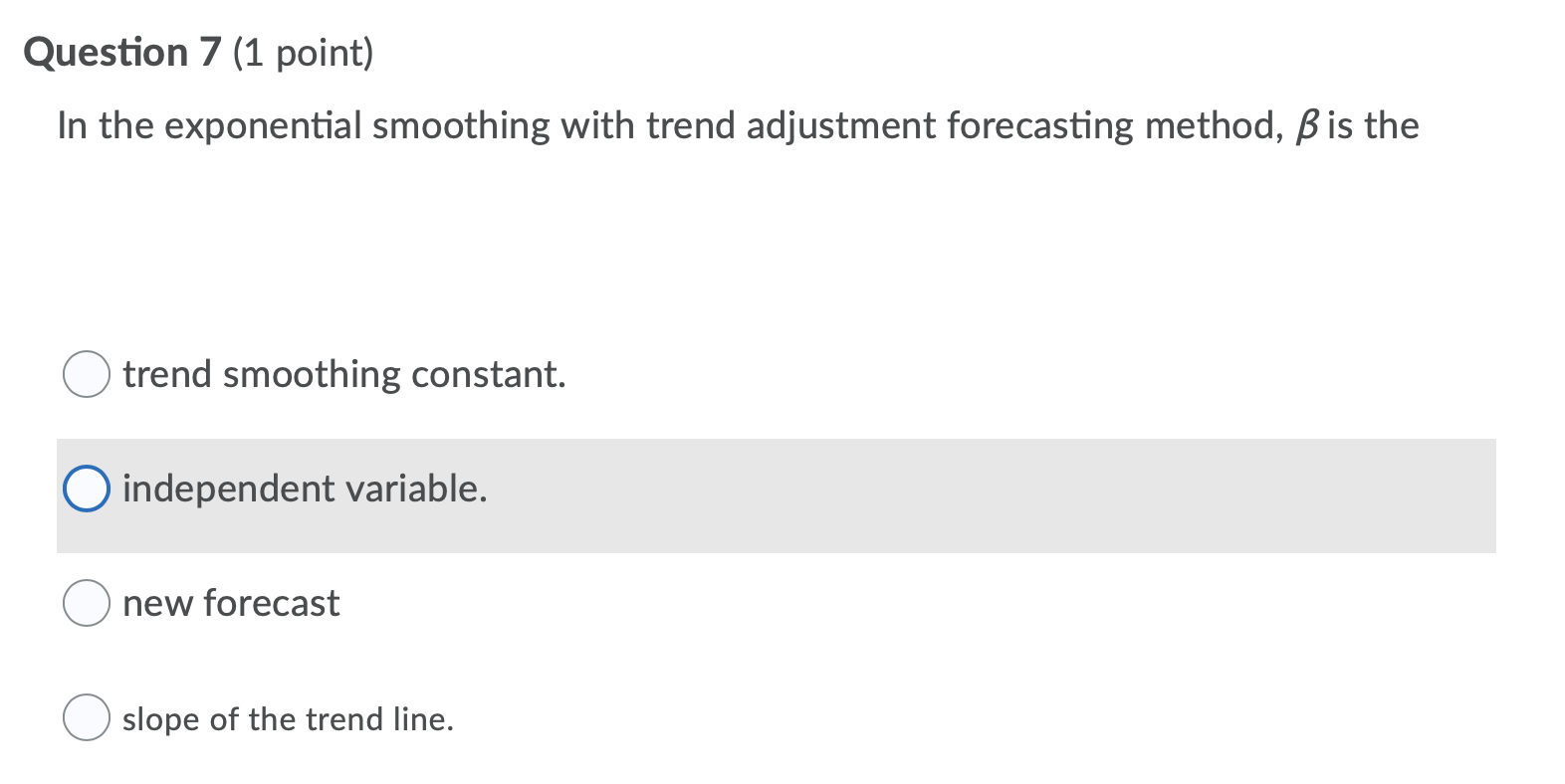The height and width of the screenshot is (784, 1565).
Task: Click the 'Question 7 (1 point)' heading
Action: point(199,52)
